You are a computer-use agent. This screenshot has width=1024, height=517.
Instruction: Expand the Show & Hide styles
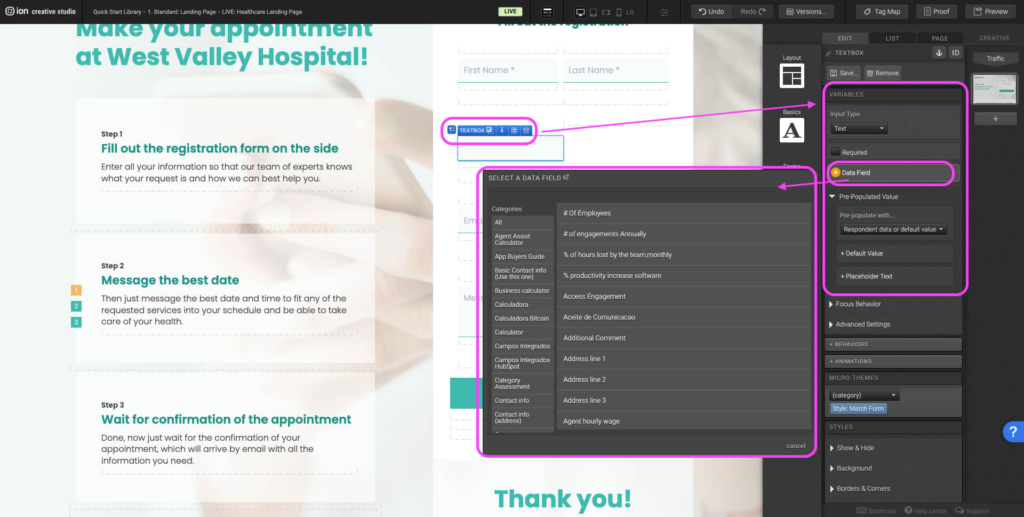tap(852, 448)
